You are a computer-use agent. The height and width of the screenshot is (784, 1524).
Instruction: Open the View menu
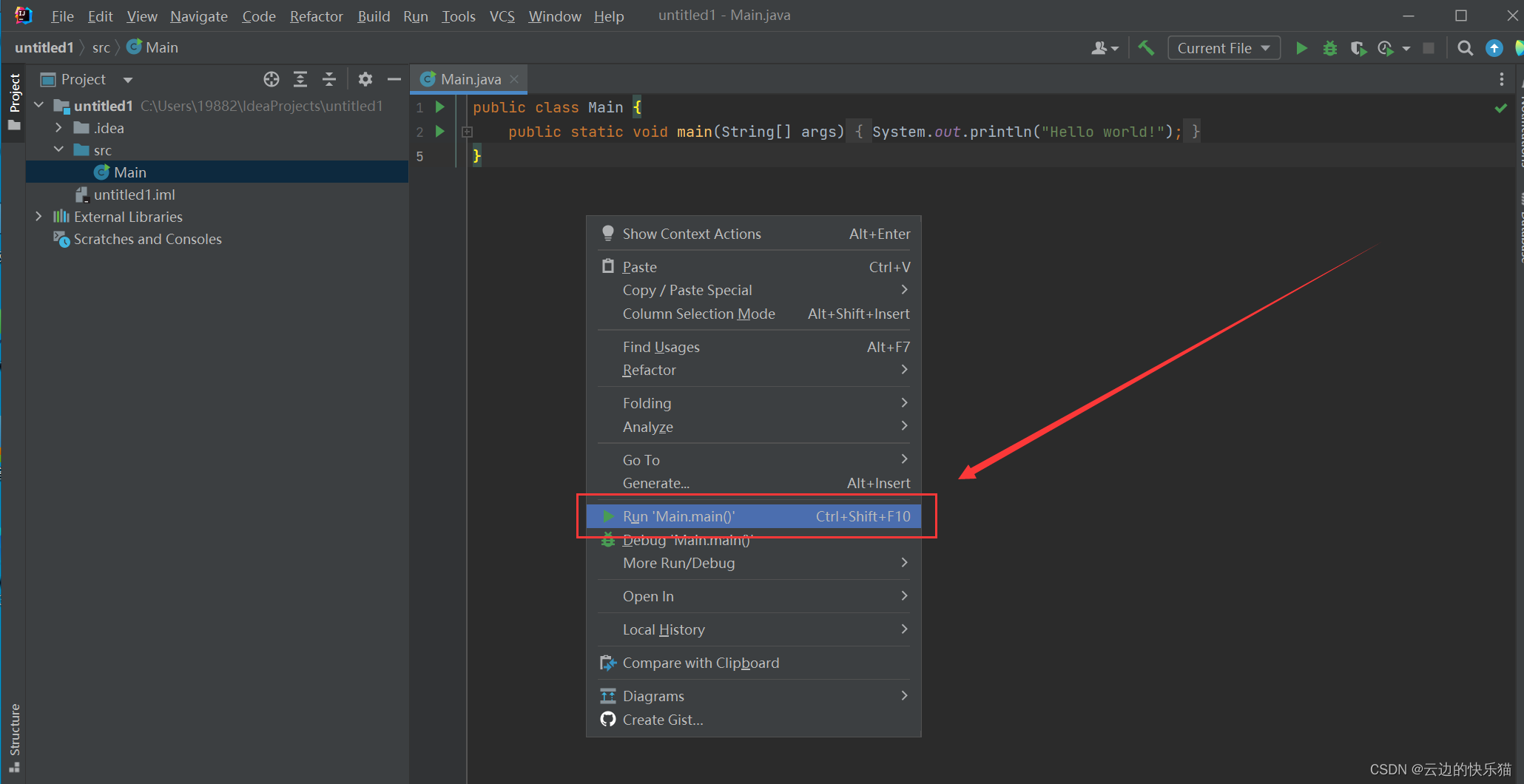point(141,16)
